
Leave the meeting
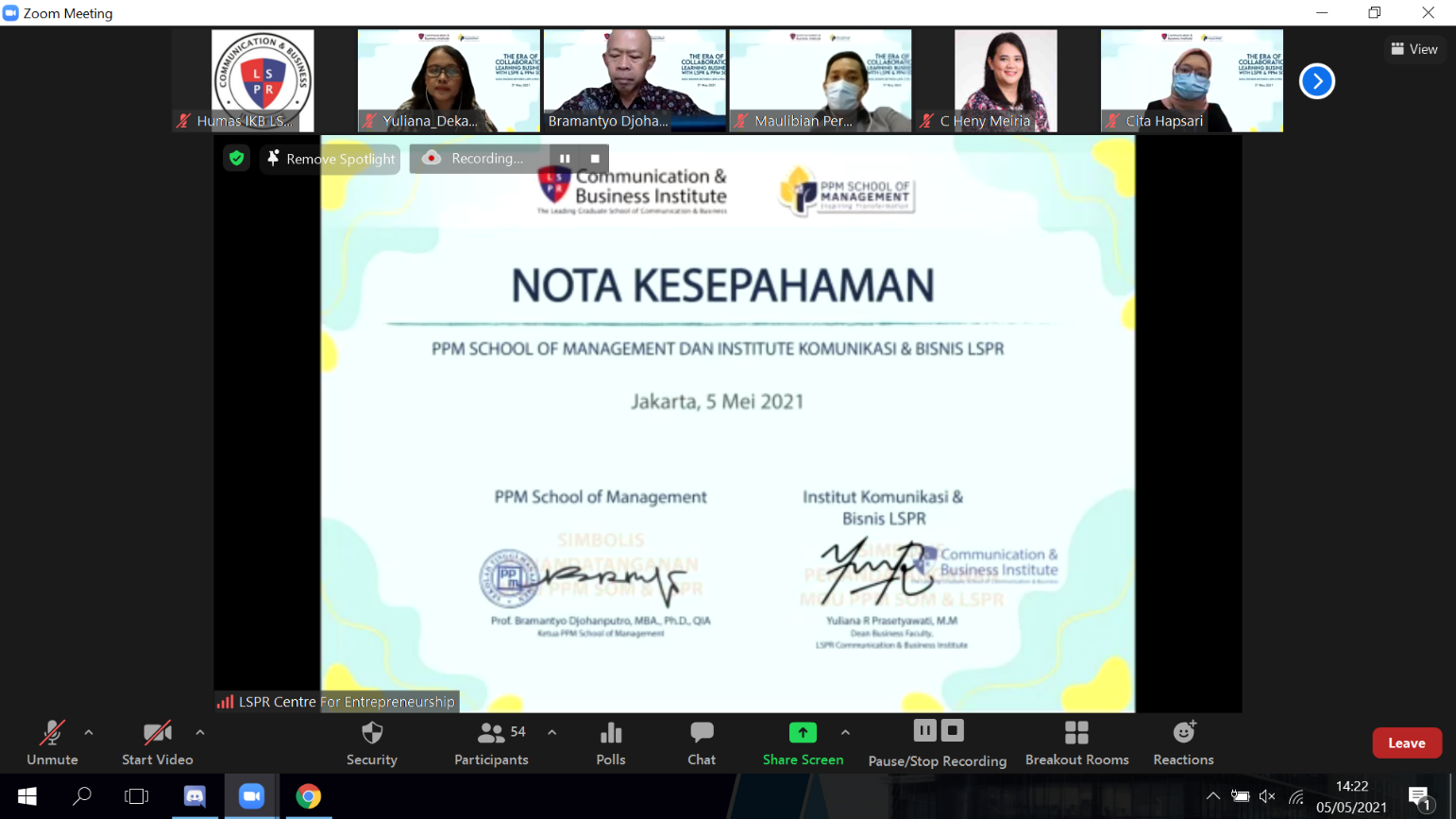tap(1406, 742)
